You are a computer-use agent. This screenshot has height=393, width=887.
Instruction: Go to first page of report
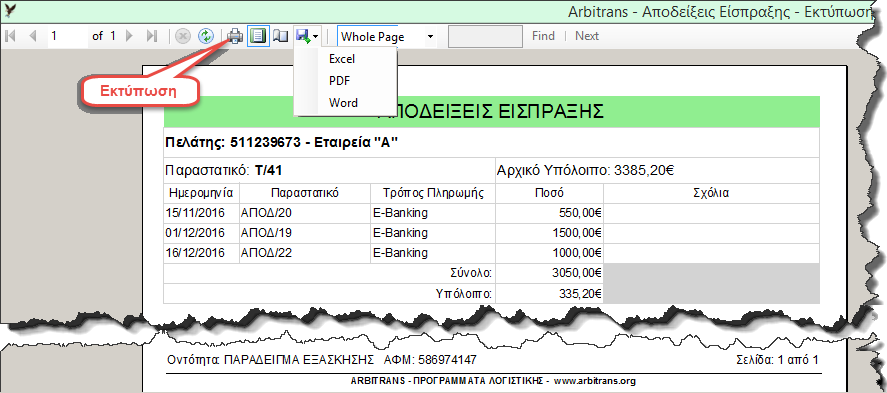point(10,36)
